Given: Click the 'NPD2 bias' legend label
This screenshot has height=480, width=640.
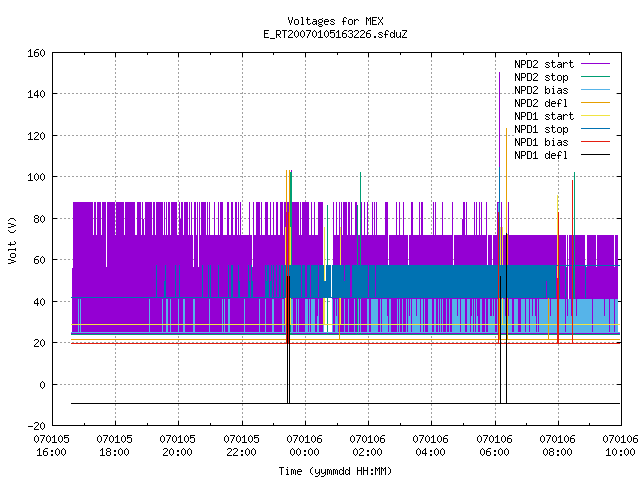Looking at the screenshot, I should pos(541,90).
